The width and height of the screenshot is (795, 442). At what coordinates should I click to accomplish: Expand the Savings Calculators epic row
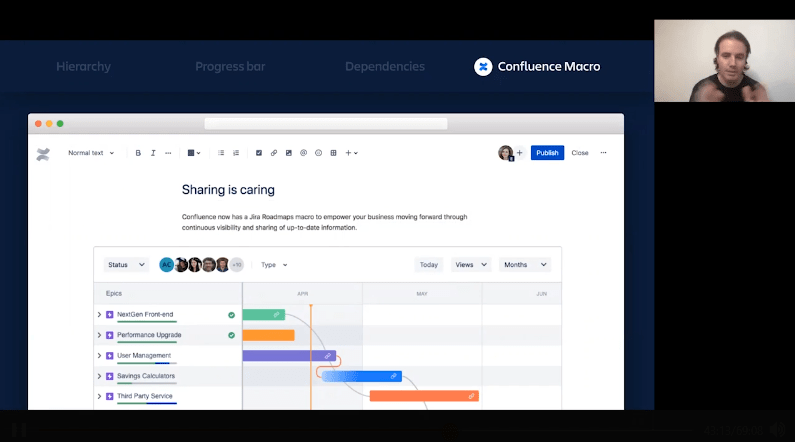[99, 376]
